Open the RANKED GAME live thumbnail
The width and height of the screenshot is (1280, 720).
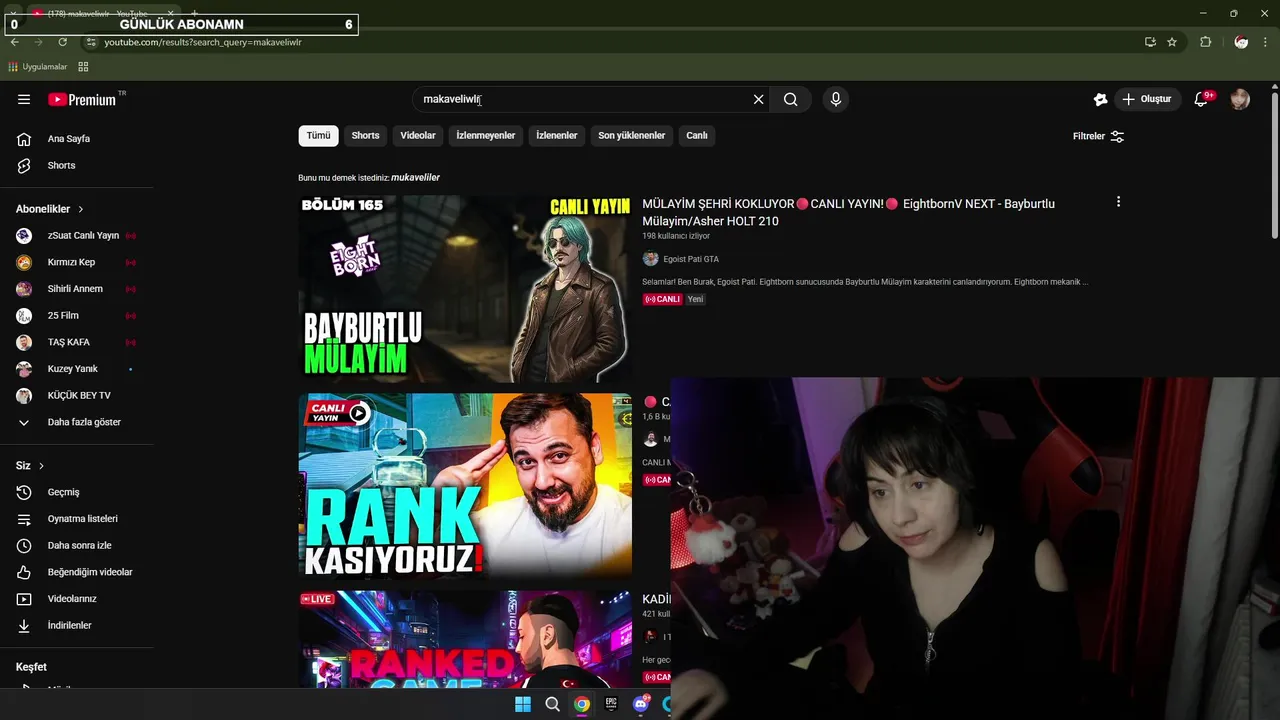pyautogui.click(x=465, y=639)
